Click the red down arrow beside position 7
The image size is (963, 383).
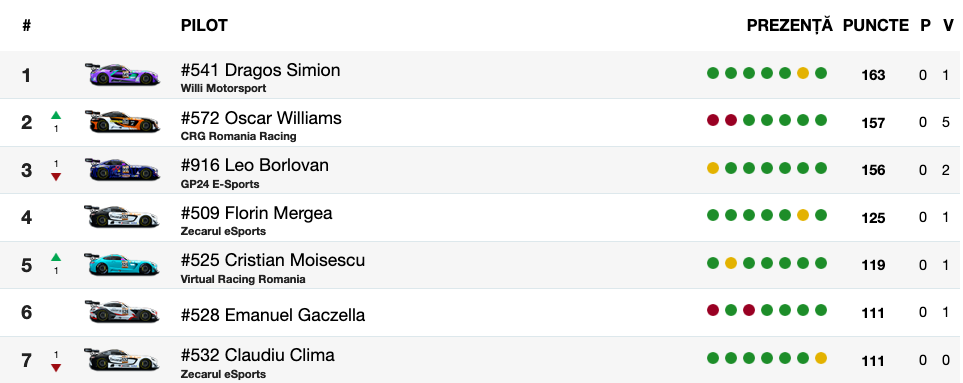pyautogui.click(x=56, y=368)
